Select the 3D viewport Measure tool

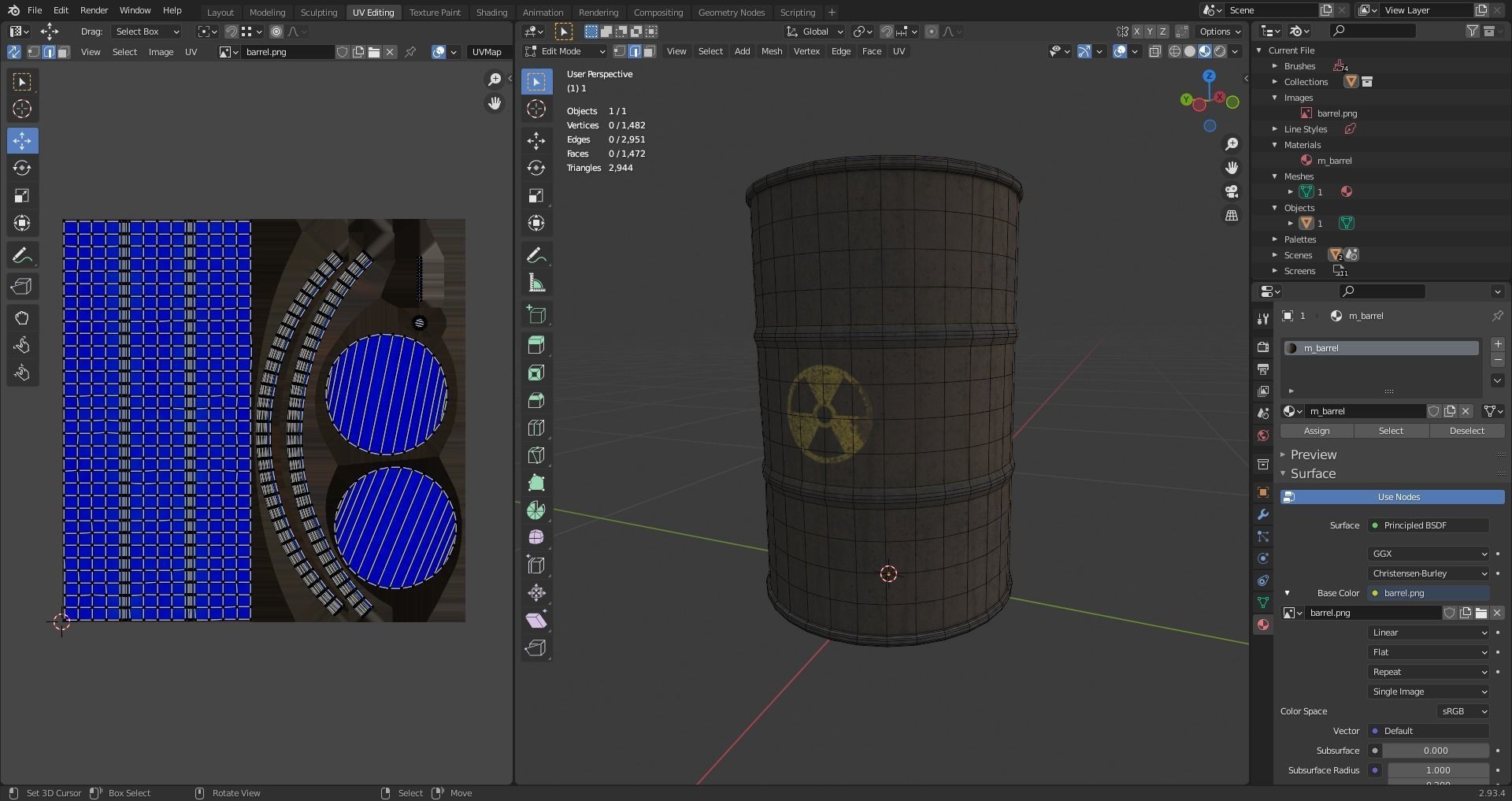click(x=536, y=283)
